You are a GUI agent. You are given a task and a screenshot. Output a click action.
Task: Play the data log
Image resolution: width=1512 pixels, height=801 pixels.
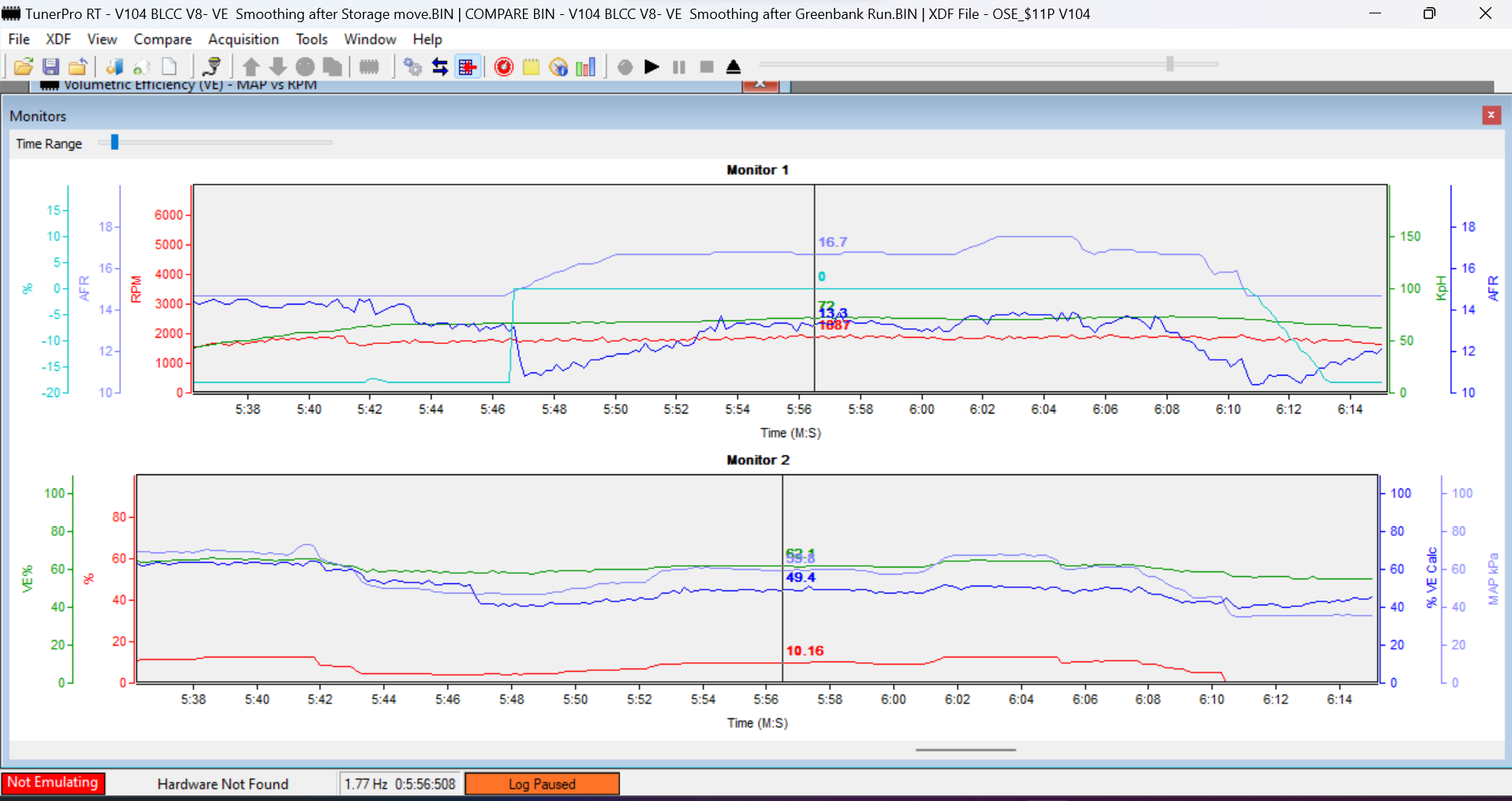651,67
